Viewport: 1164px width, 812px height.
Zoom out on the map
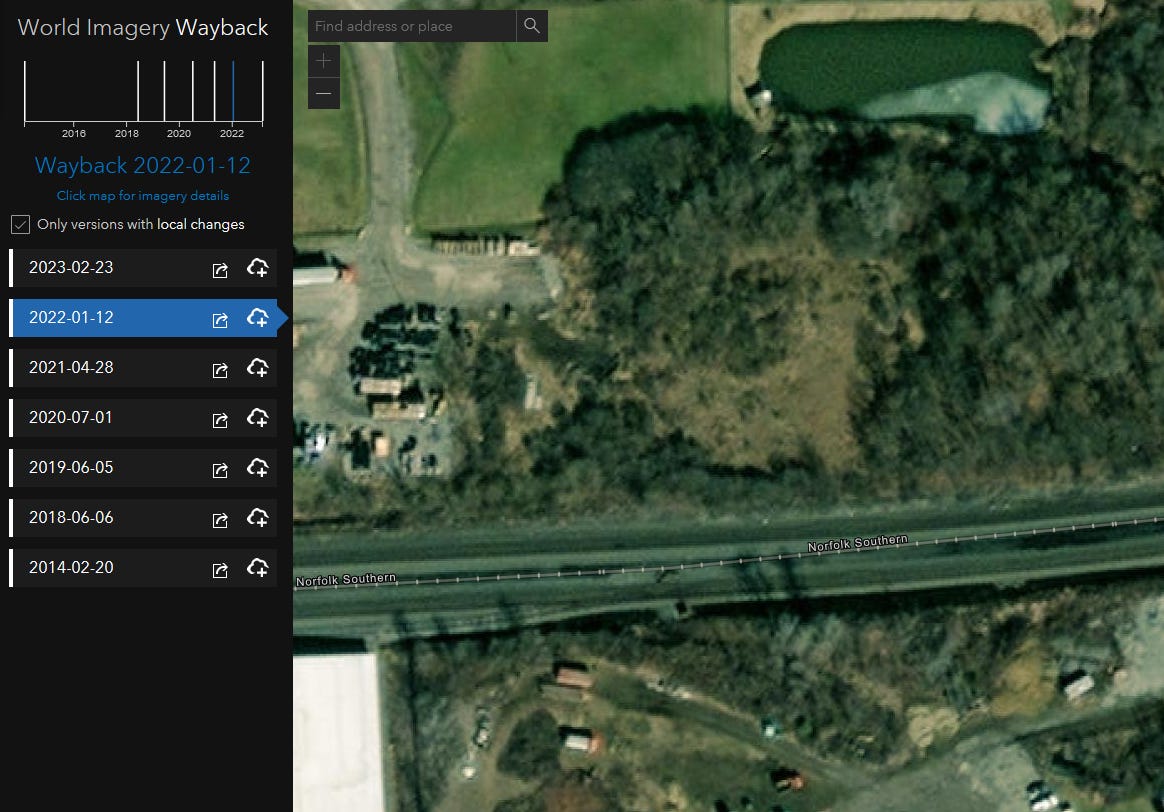pos(324,94)
